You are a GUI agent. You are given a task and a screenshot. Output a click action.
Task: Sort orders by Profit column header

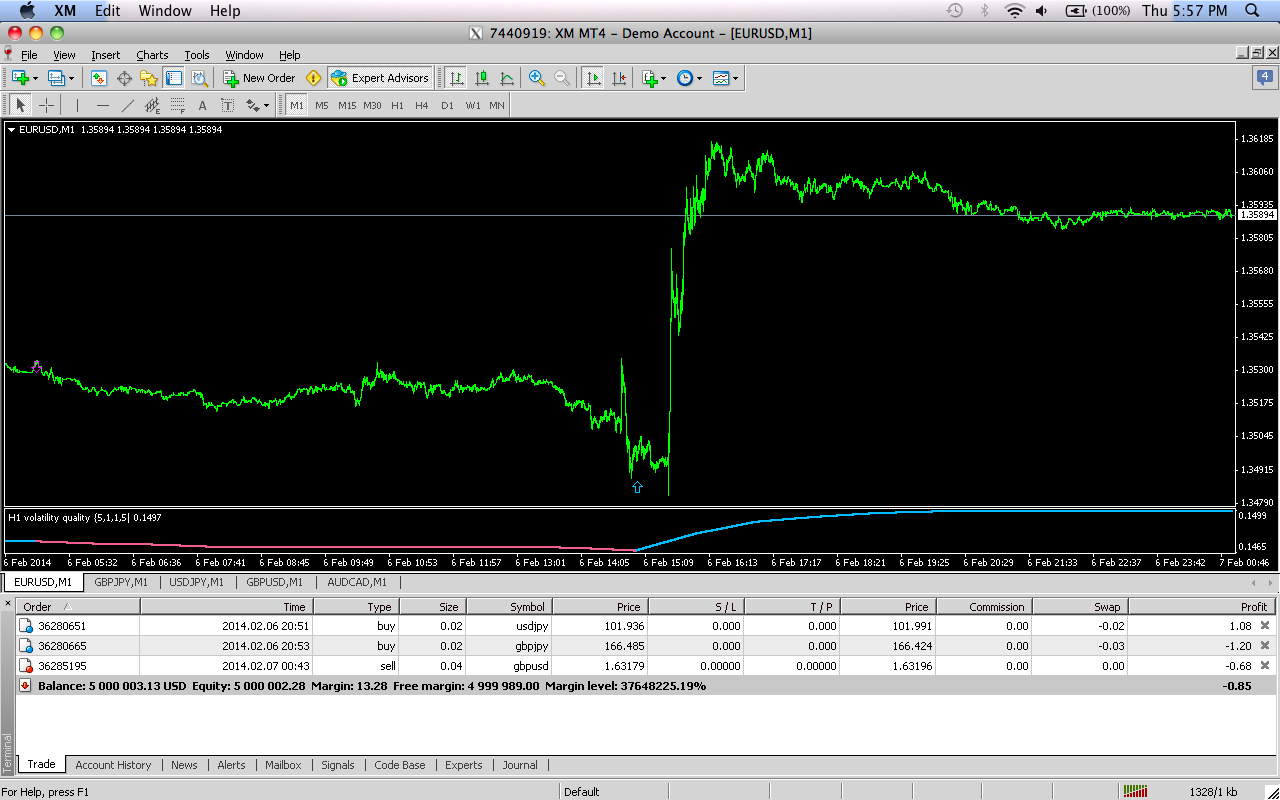pos(1203,607)
